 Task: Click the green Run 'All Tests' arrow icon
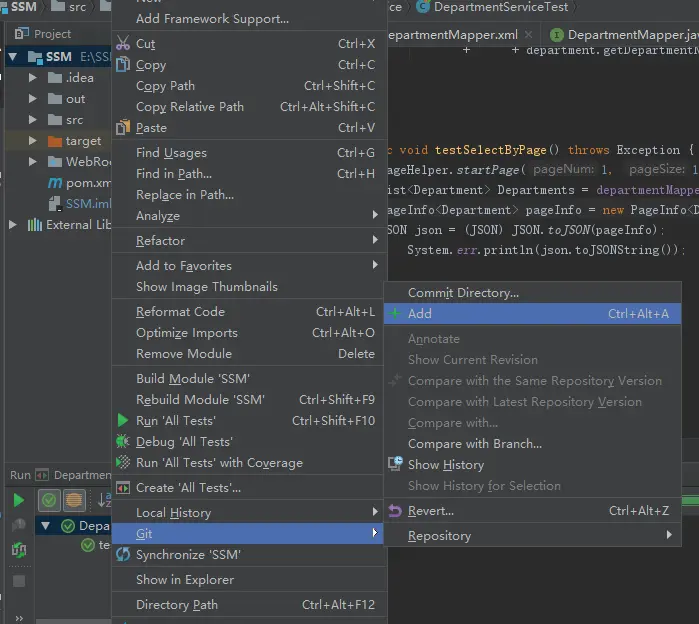coord(123,420)
